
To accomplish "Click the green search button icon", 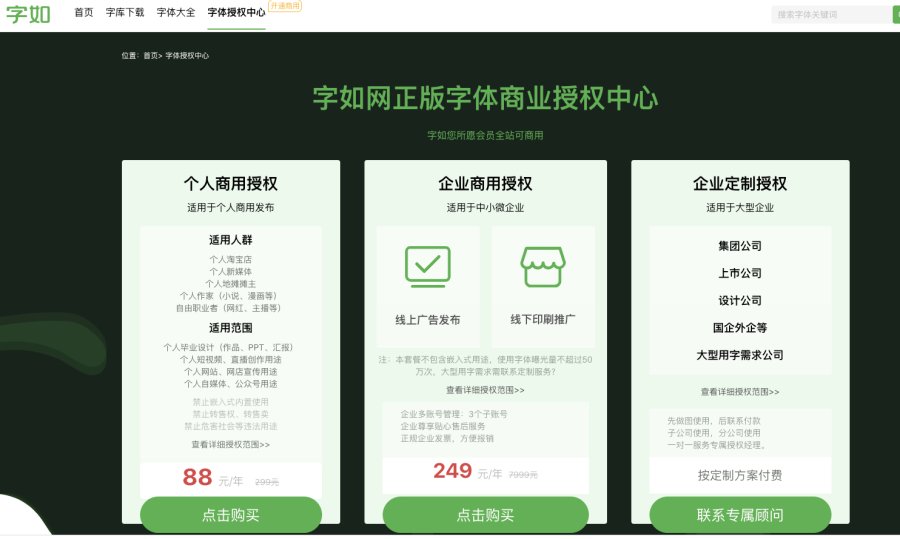I will tap(896, 14).
